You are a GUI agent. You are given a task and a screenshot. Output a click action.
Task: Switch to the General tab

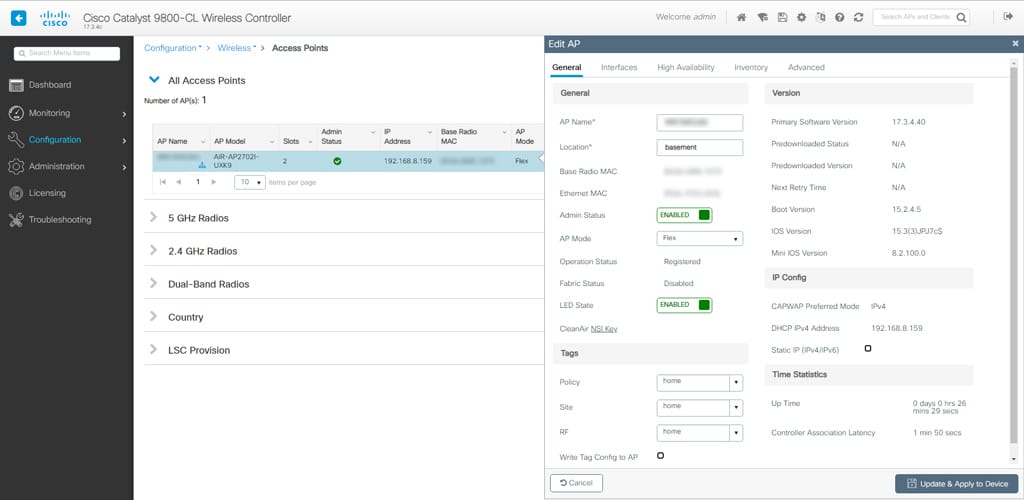tap(566, 67)
